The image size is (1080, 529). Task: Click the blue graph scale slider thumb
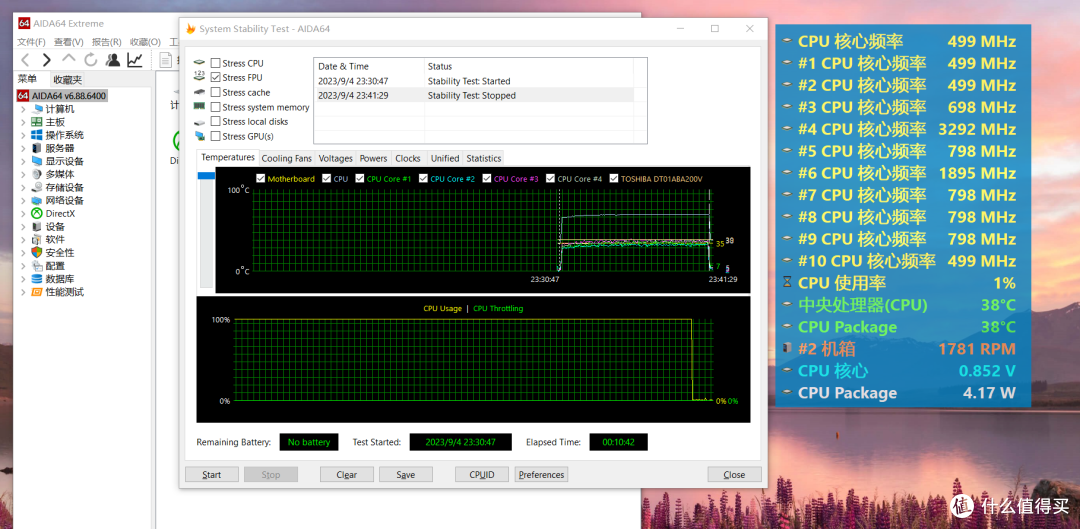tap(206, 176)
